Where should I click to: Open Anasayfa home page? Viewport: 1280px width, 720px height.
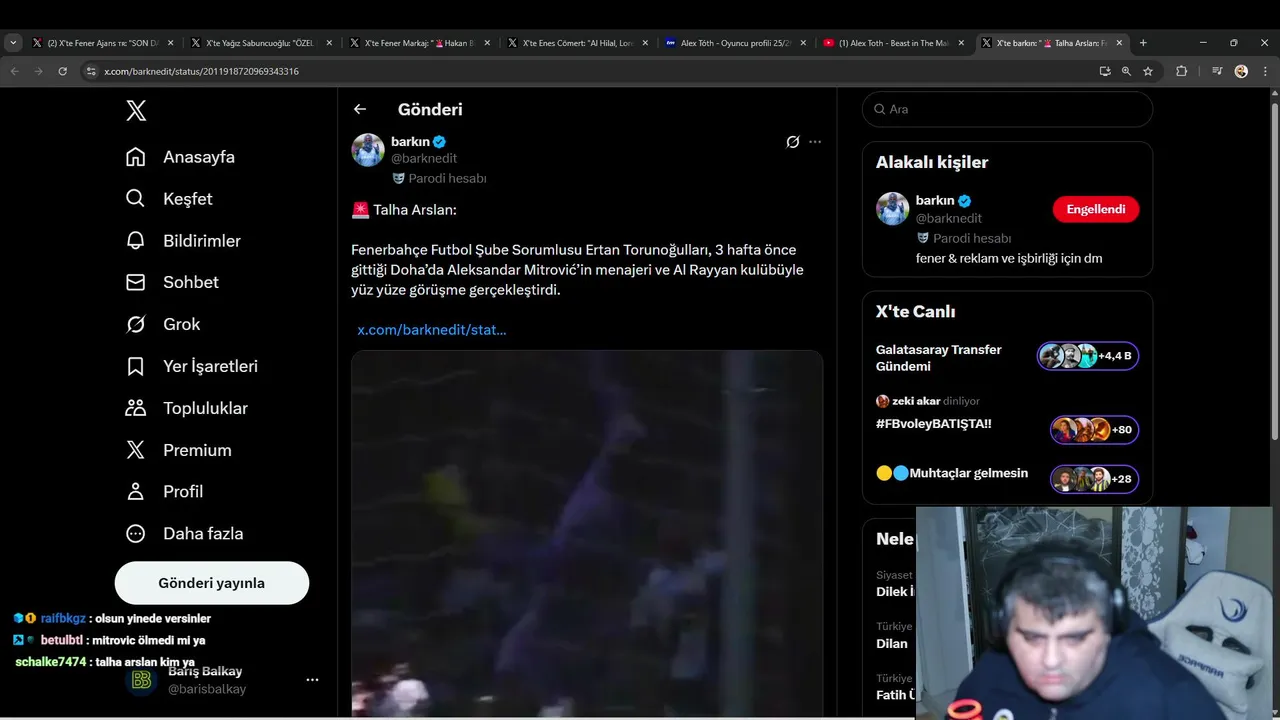pos(180,157)
